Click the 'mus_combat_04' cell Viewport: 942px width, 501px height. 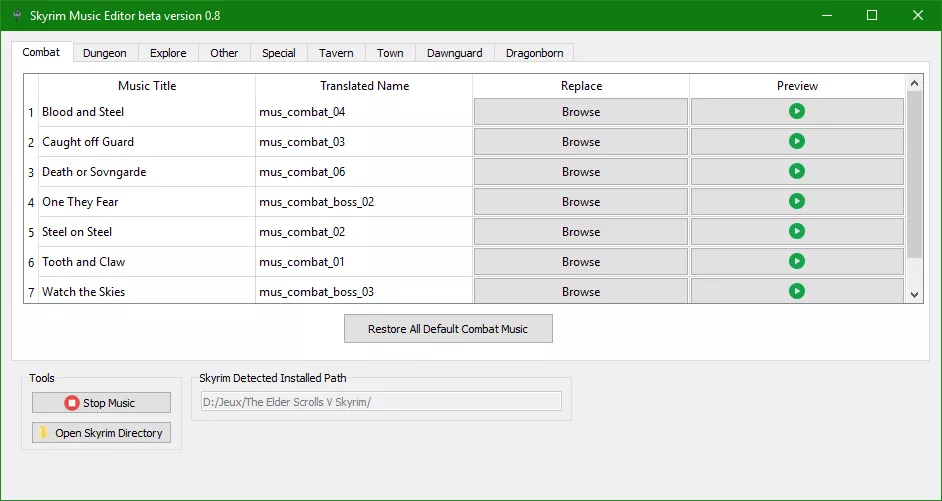[x=364, y=112]
